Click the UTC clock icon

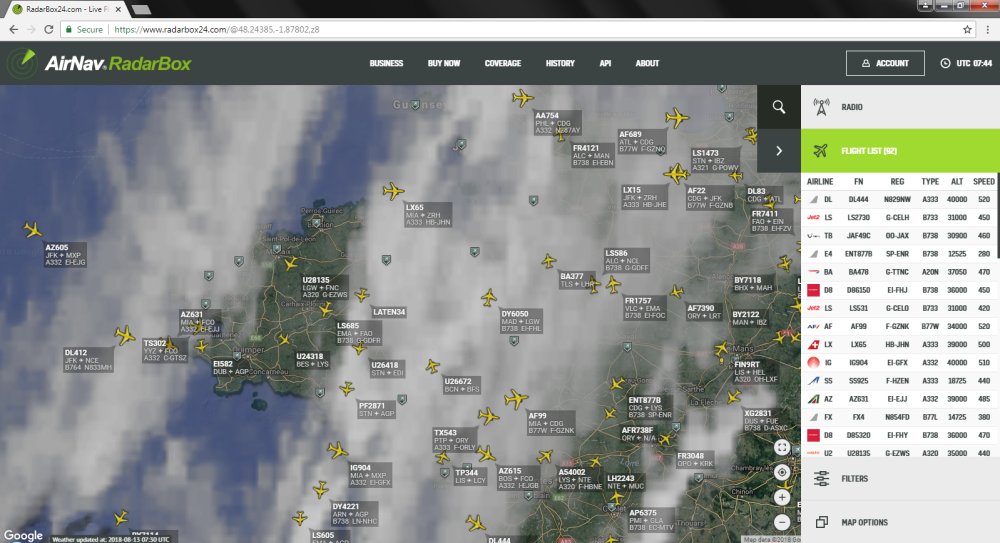(x=945, y=63)
